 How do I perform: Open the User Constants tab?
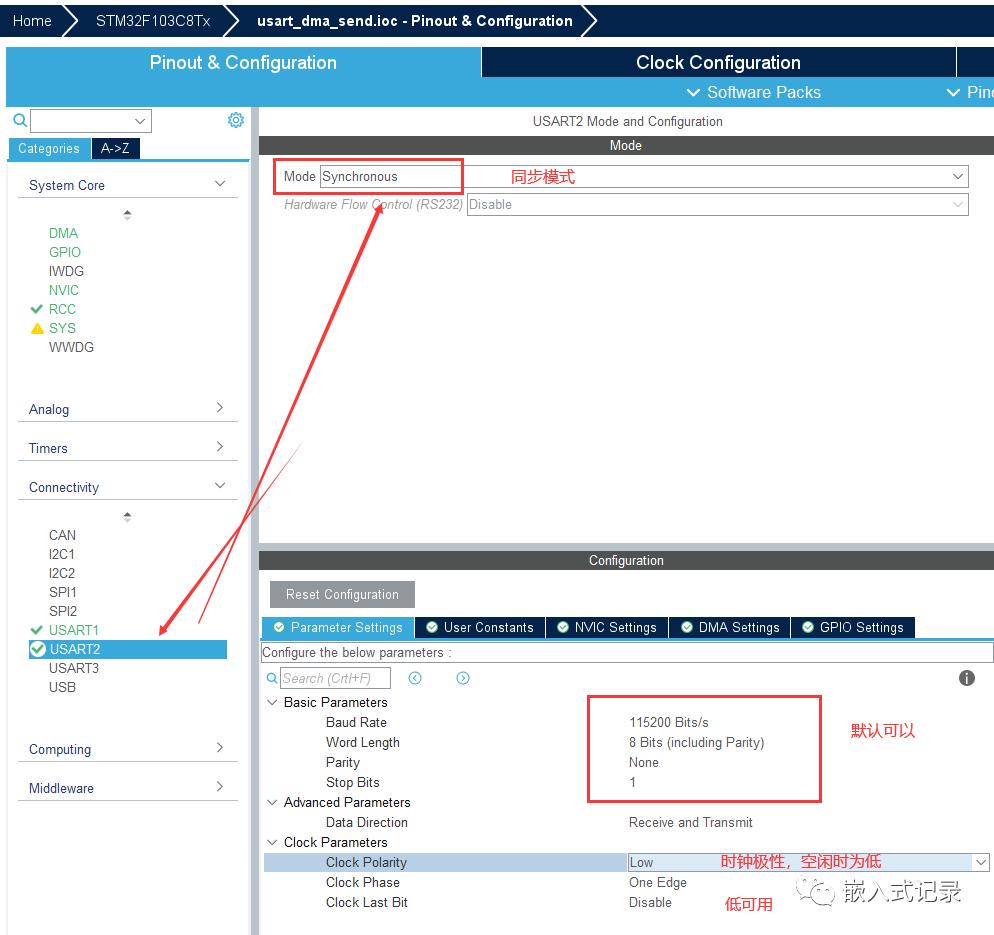[481, 627]
